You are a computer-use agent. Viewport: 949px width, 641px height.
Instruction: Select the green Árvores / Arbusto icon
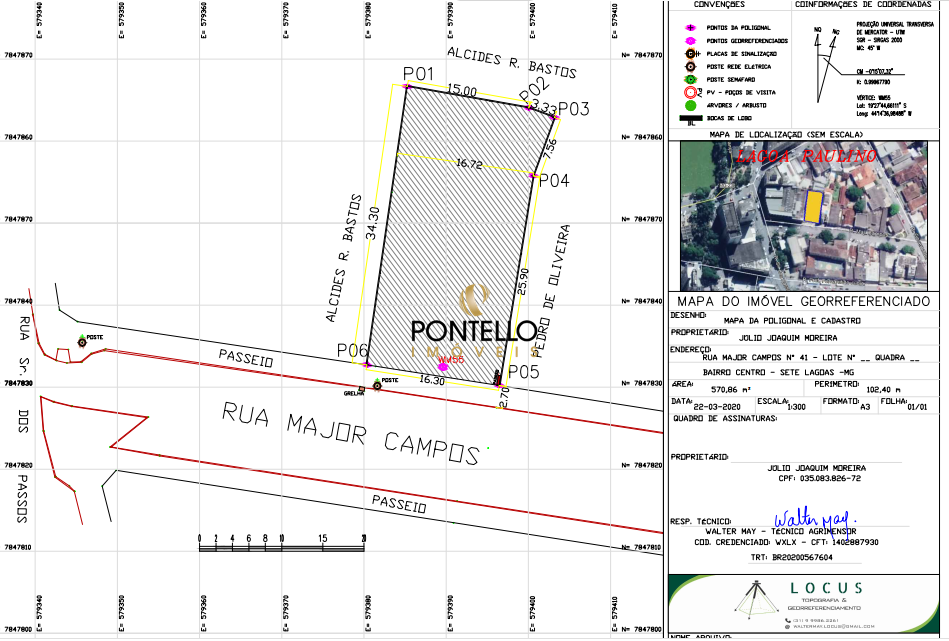click(690, 105)
